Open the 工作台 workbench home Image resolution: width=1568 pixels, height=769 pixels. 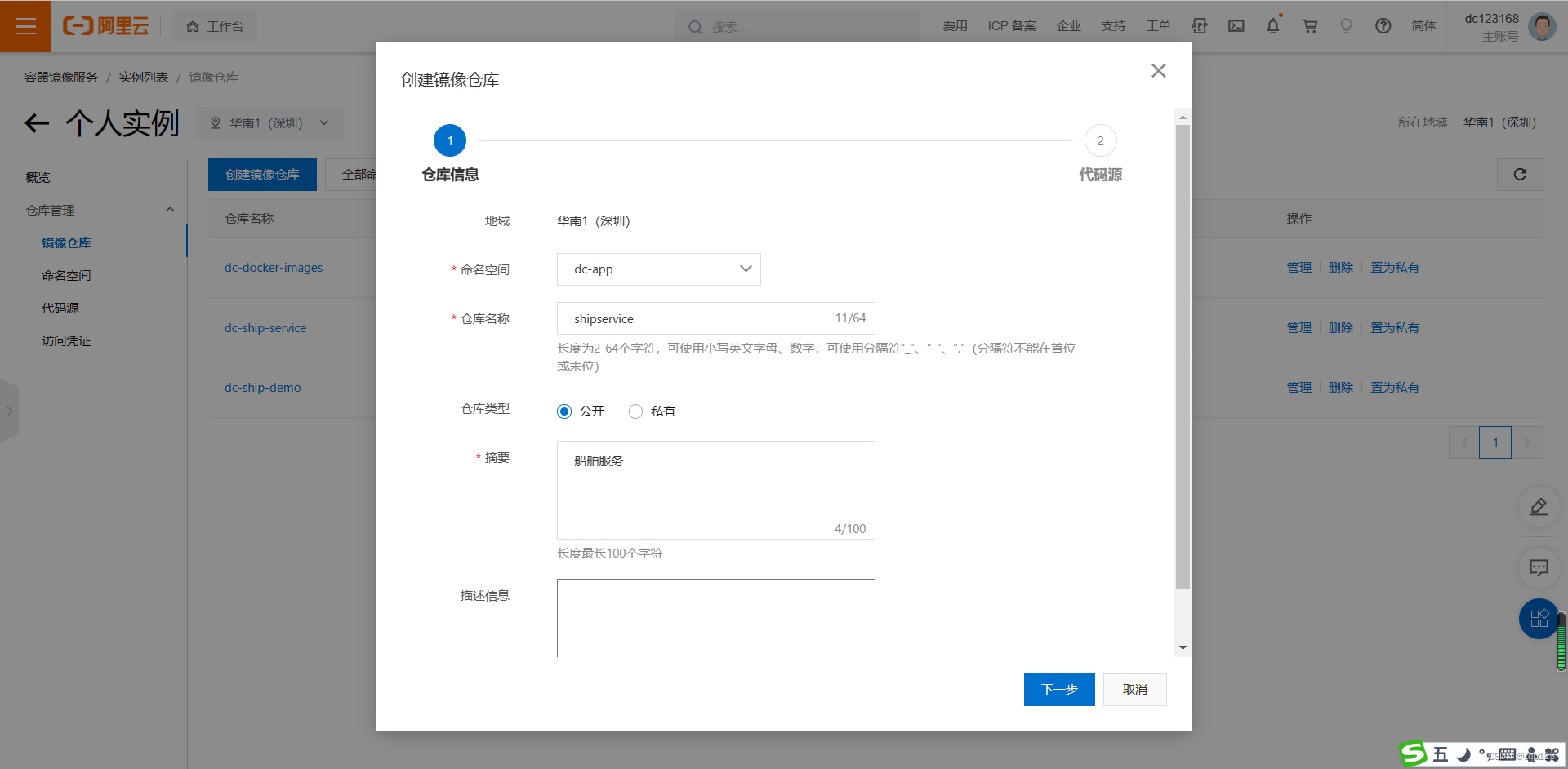click(215, 25)
